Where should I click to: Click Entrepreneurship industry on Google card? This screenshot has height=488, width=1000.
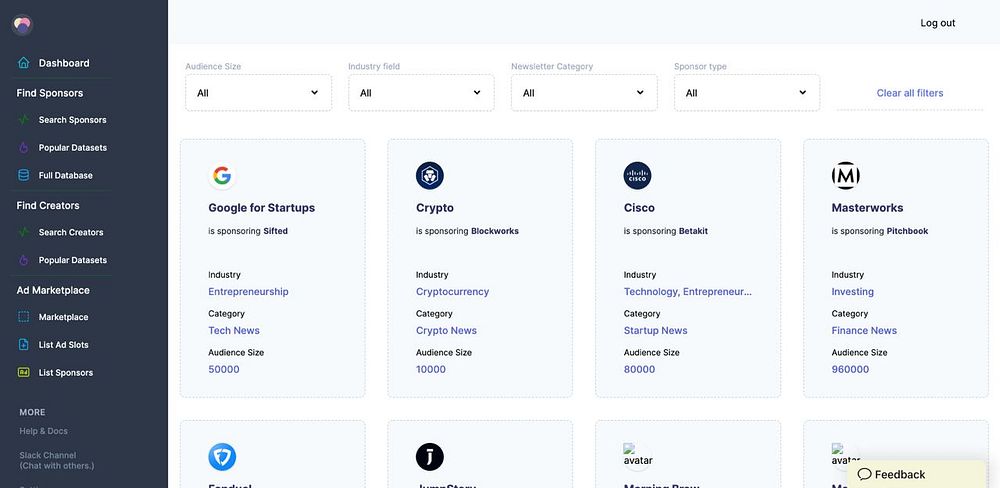248,292
